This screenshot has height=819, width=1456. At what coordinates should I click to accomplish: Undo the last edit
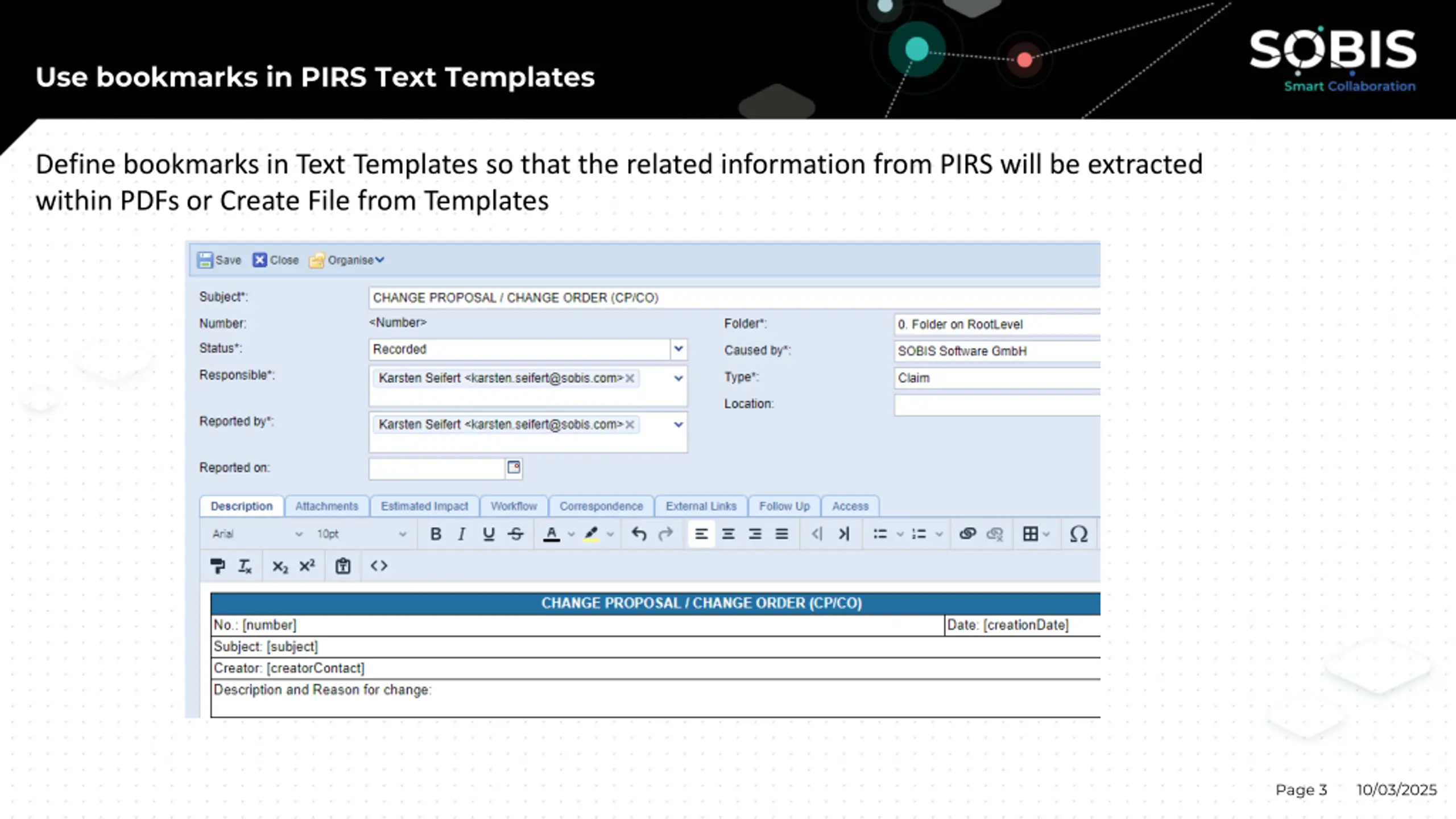coord(639,533)
